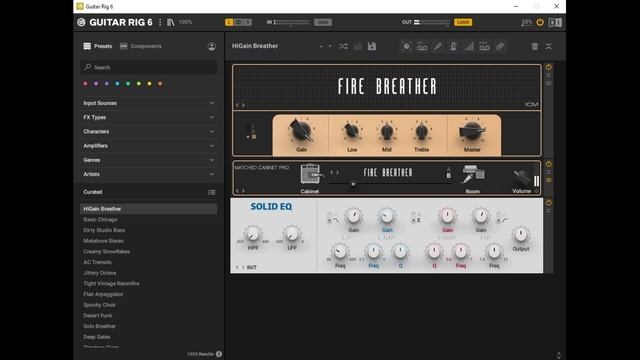The height and width of the screenshot is (360, 640).
Task: Select the Dirty Studio Bass preset
Action: pos(104,230)
